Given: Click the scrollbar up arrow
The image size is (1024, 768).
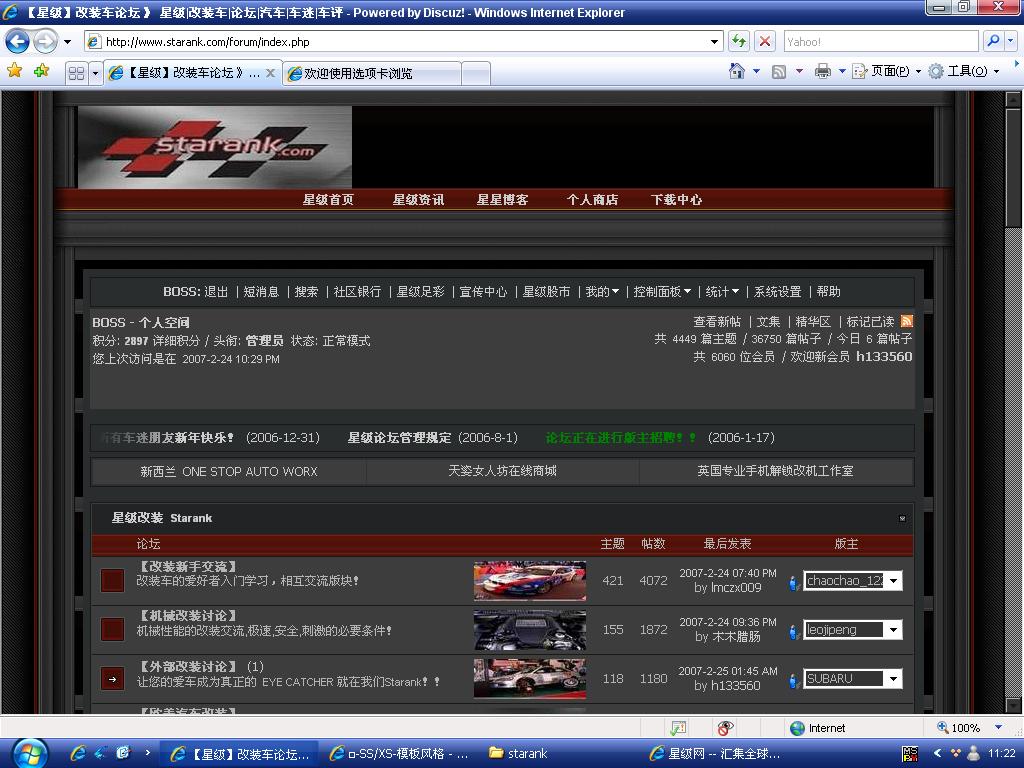Looking at the screenshot, I should pos(1013,100).
